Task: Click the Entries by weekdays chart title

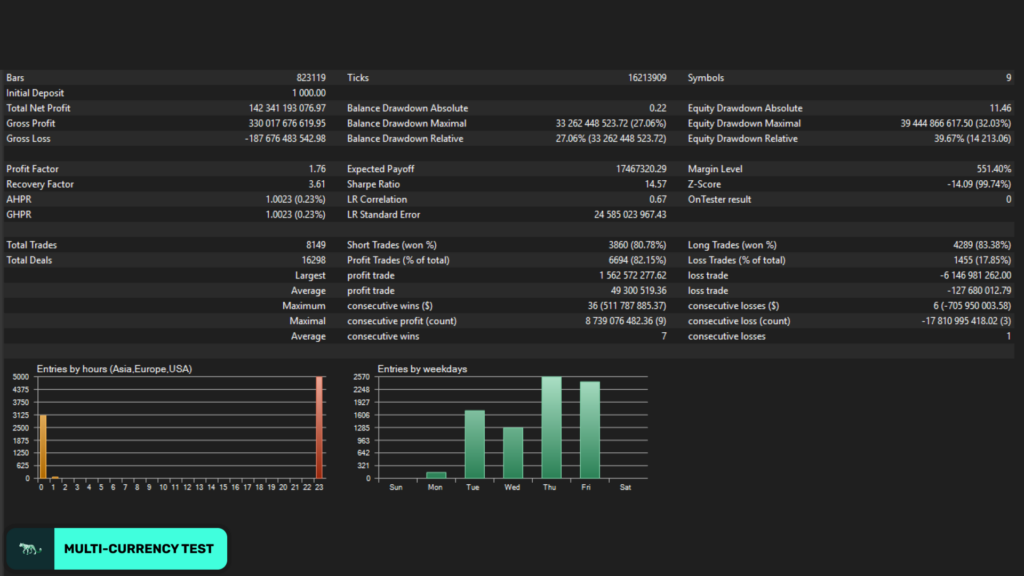Action: [x=422, y=369]
